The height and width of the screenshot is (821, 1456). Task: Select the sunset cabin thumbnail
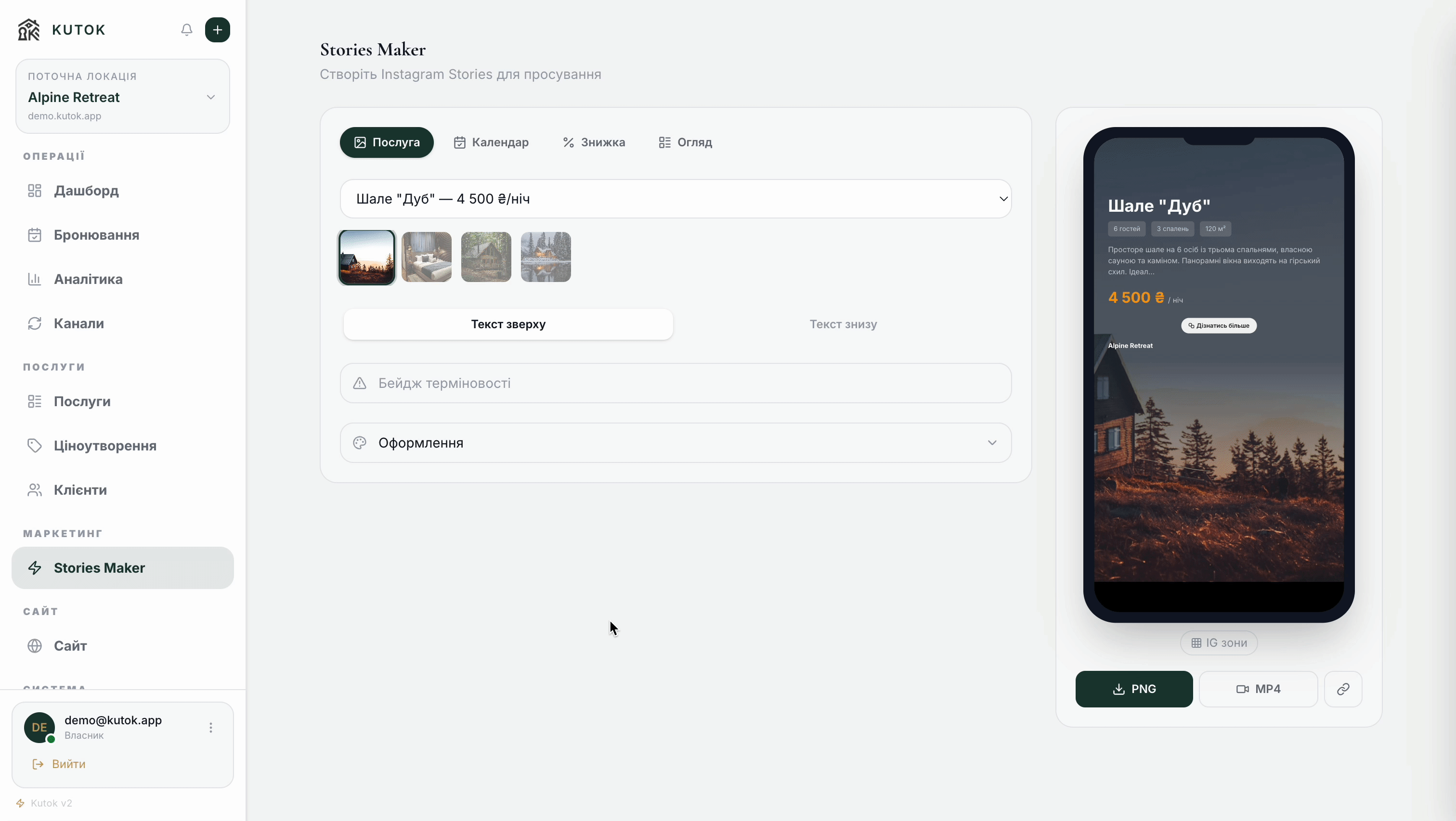[367, 257]
